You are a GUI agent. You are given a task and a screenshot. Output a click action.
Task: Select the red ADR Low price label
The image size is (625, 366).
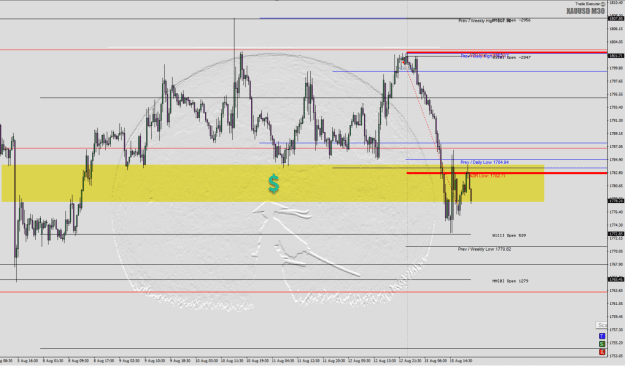[x=487, y=176]
